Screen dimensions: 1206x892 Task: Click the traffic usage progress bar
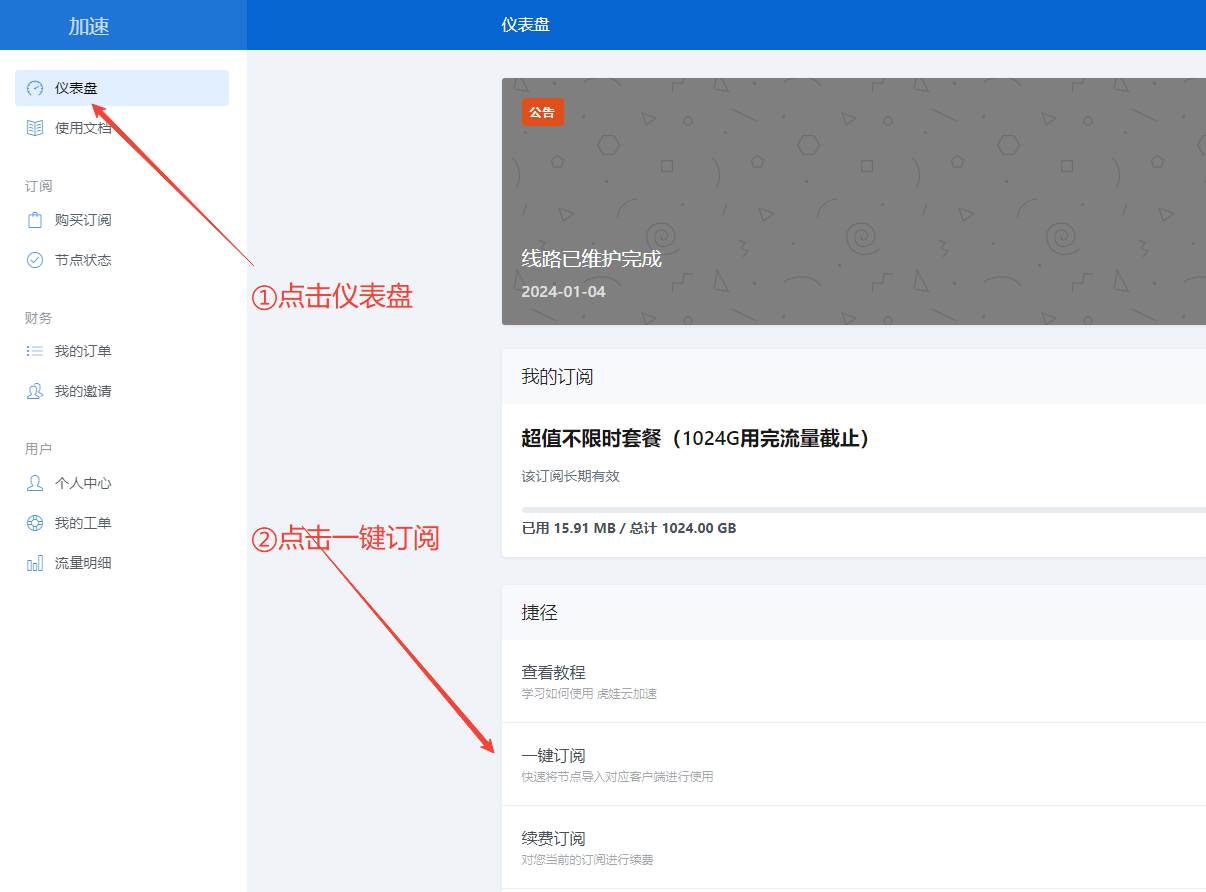[860, 509]
